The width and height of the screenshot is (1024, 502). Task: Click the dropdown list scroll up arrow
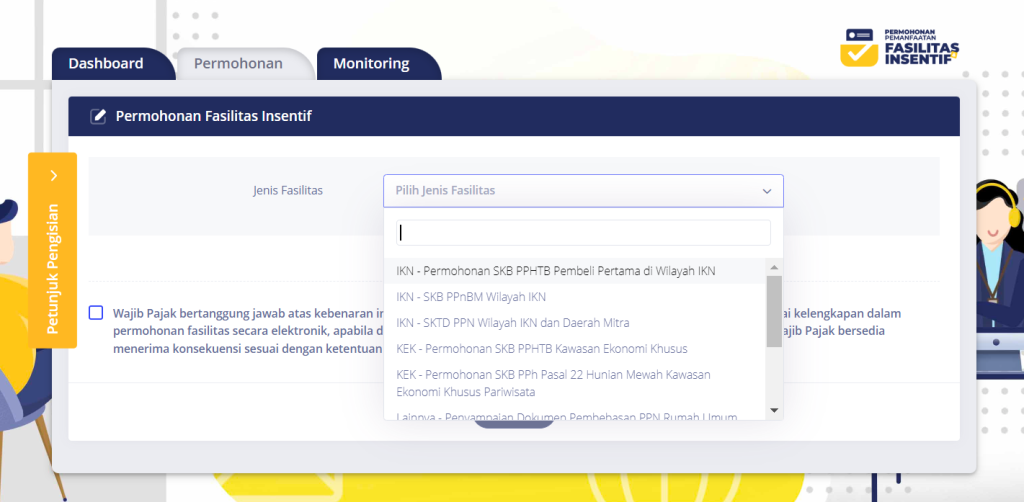[773, 266]
